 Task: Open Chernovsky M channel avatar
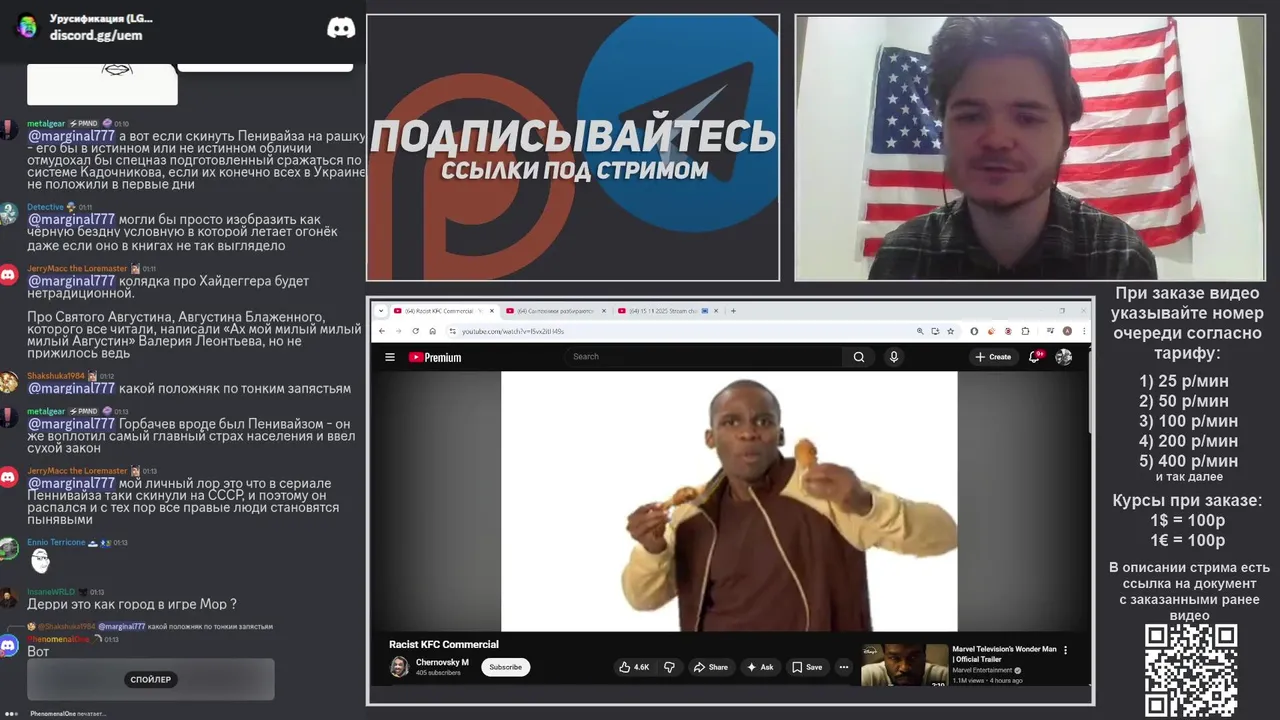pyautogui.click(x=399, y=667)
